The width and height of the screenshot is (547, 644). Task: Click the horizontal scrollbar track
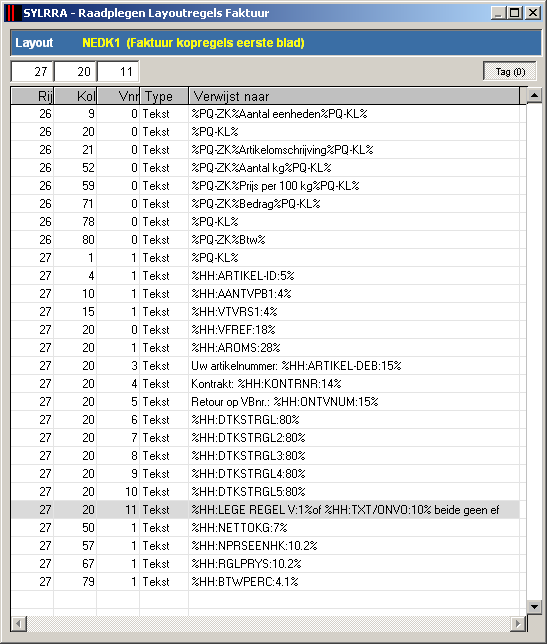pyautogui.click(x=268, y=623)
